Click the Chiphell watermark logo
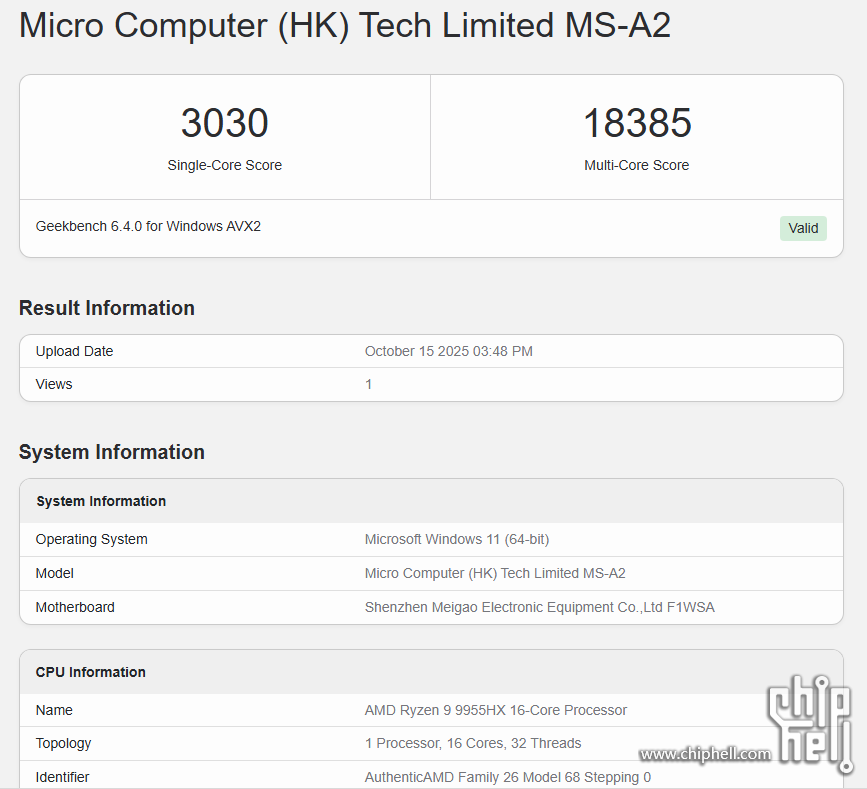867x789 pixels. click(x=810, y=722)
